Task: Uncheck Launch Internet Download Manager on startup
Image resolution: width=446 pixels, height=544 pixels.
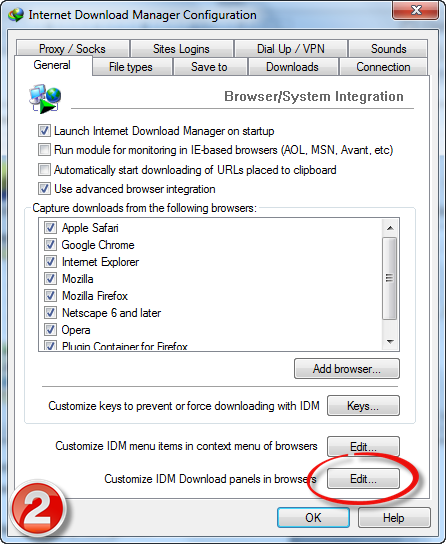Action: point(44,131)
